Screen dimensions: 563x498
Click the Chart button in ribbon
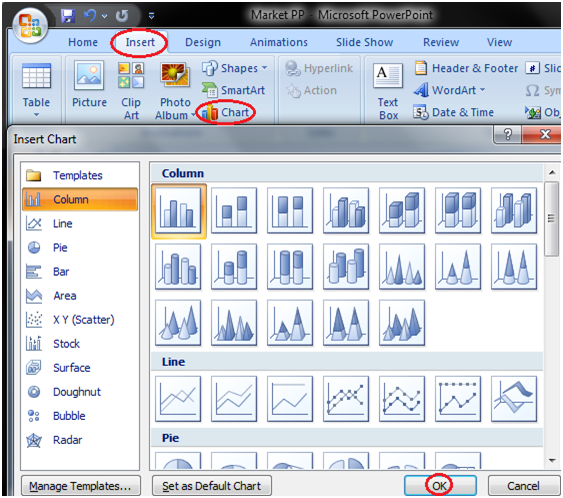click(x=225, y=113)
